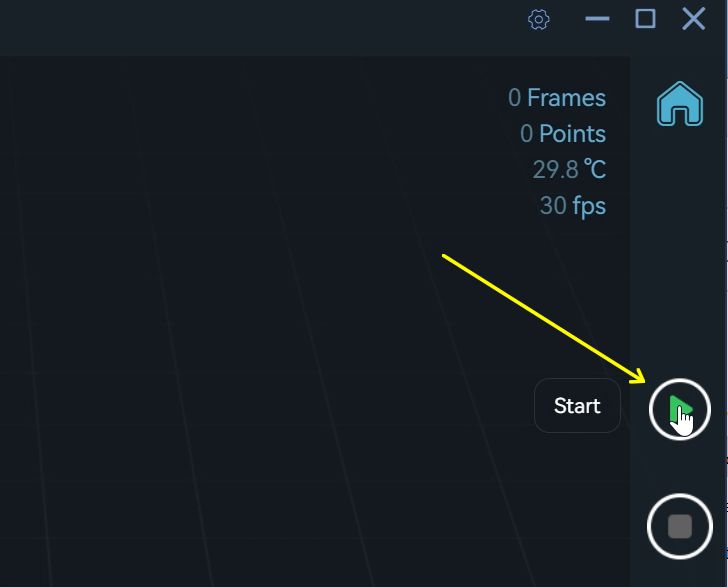Open the settings gear in title bar
Image resolution: width=728 pixels, height=587 pixels.
pyautogui.click(x=539, y=20)
